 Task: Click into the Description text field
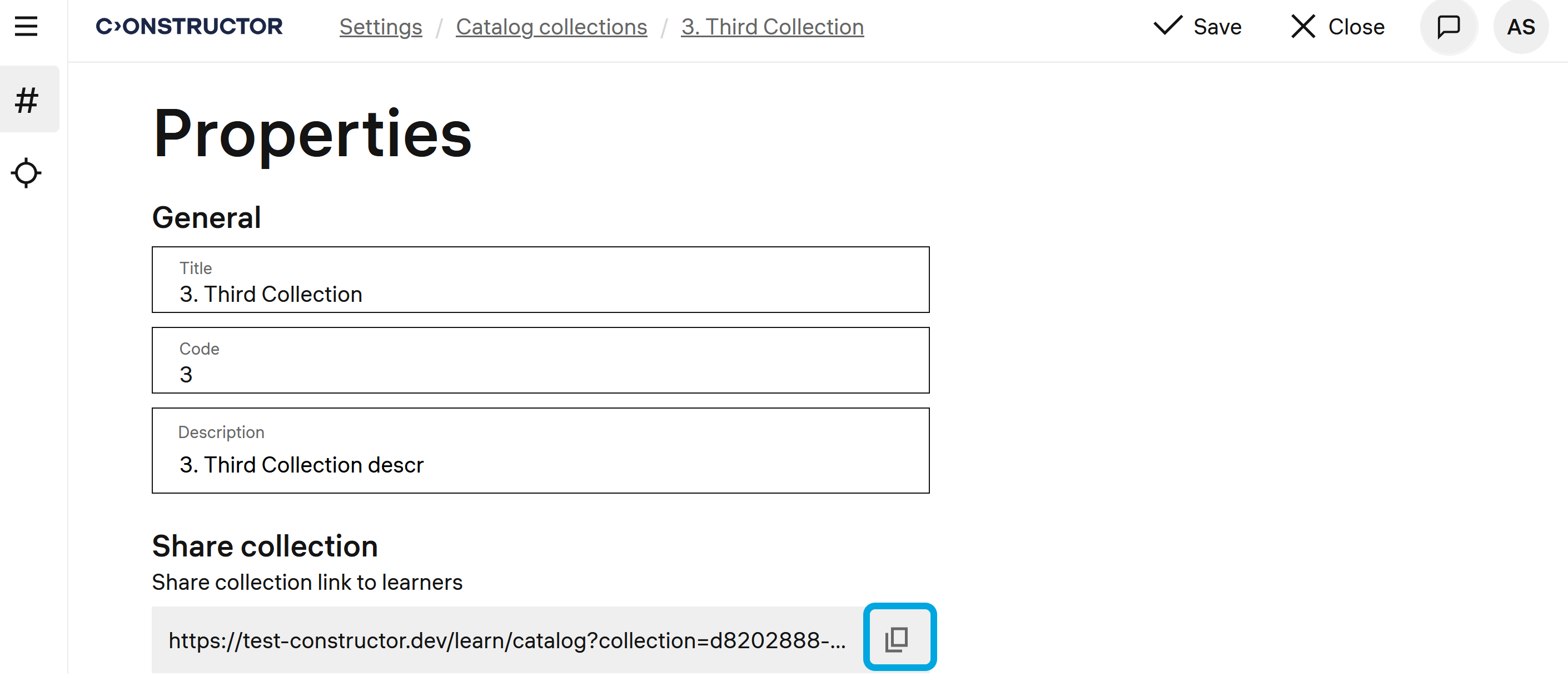coord(540,464)
